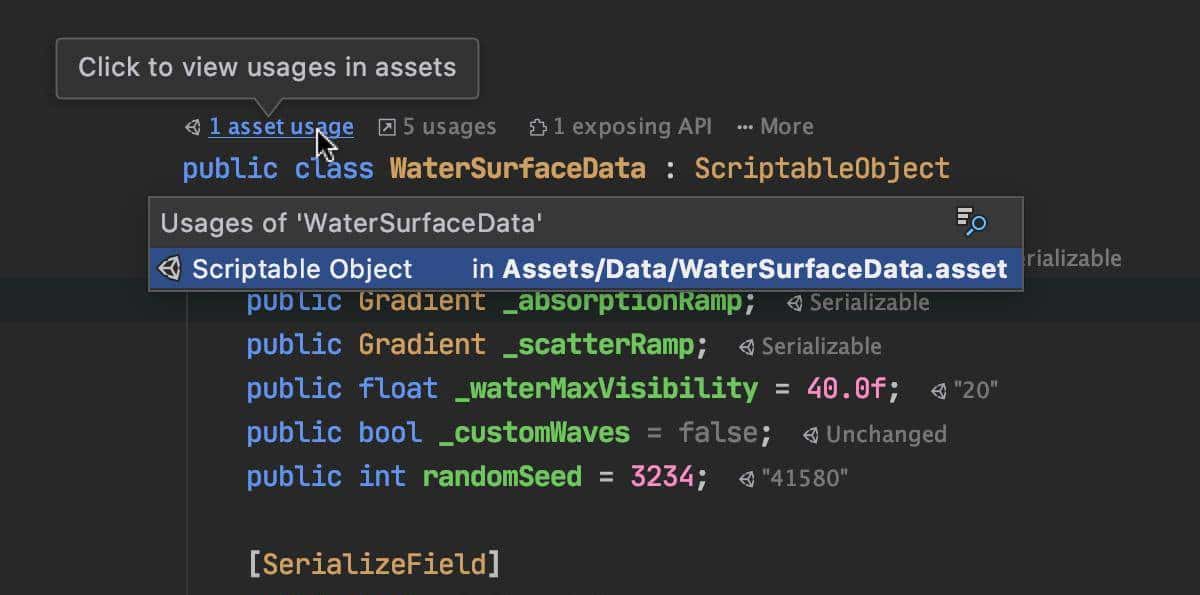Click the ScriptableObject base type
Image resolution: width=1200 pixels, height=595 pixels.
click(x=822, y=168)
